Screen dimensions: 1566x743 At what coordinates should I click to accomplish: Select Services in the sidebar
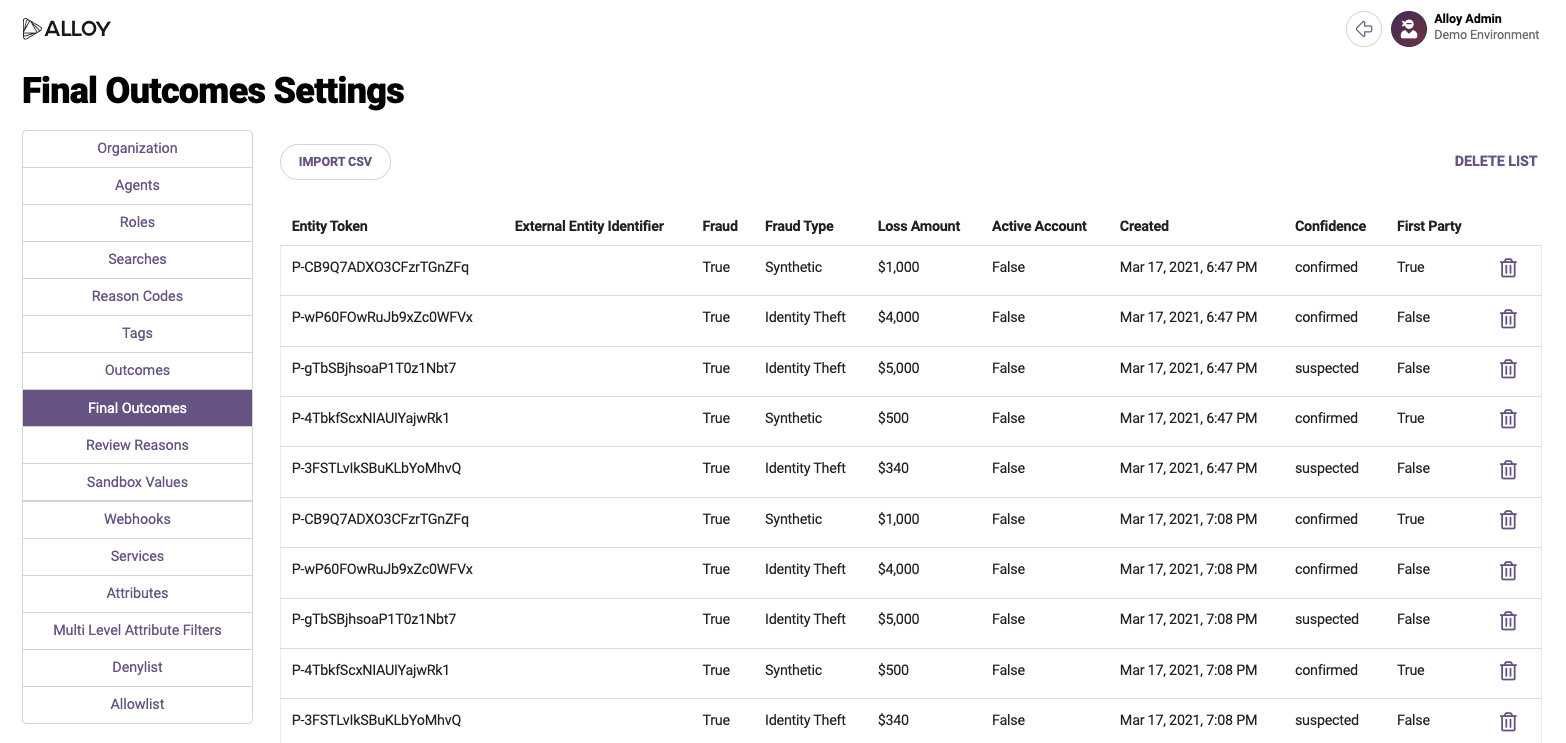pyautogui.click(x=137, y=556)
